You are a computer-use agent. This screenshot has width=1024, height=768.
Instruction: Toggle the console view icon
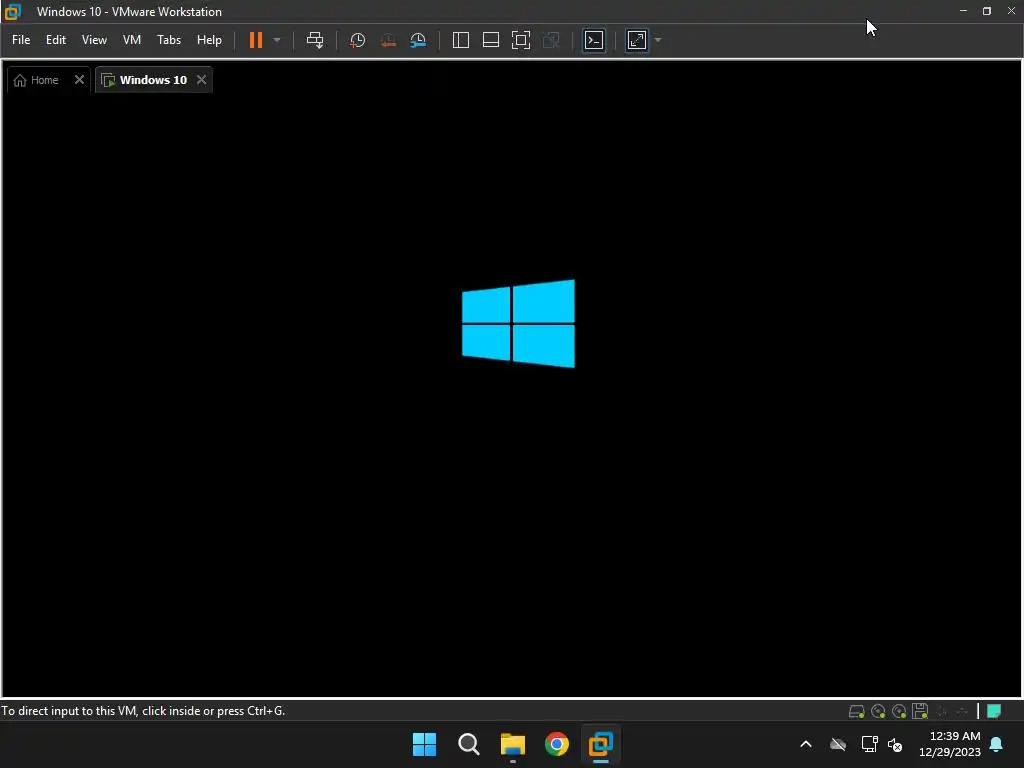click(594, 40)
